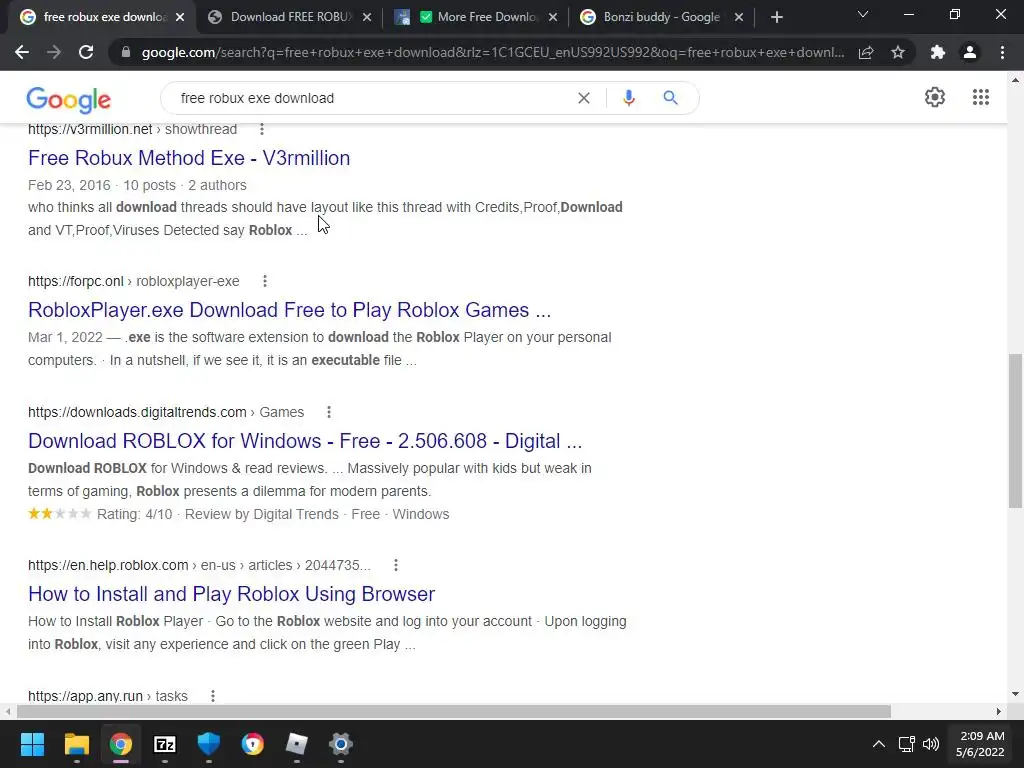Submit search with the magnifier icon
Image resolution: width=1024 pixels, height=768 pixels.
click(x=670, y=98)
